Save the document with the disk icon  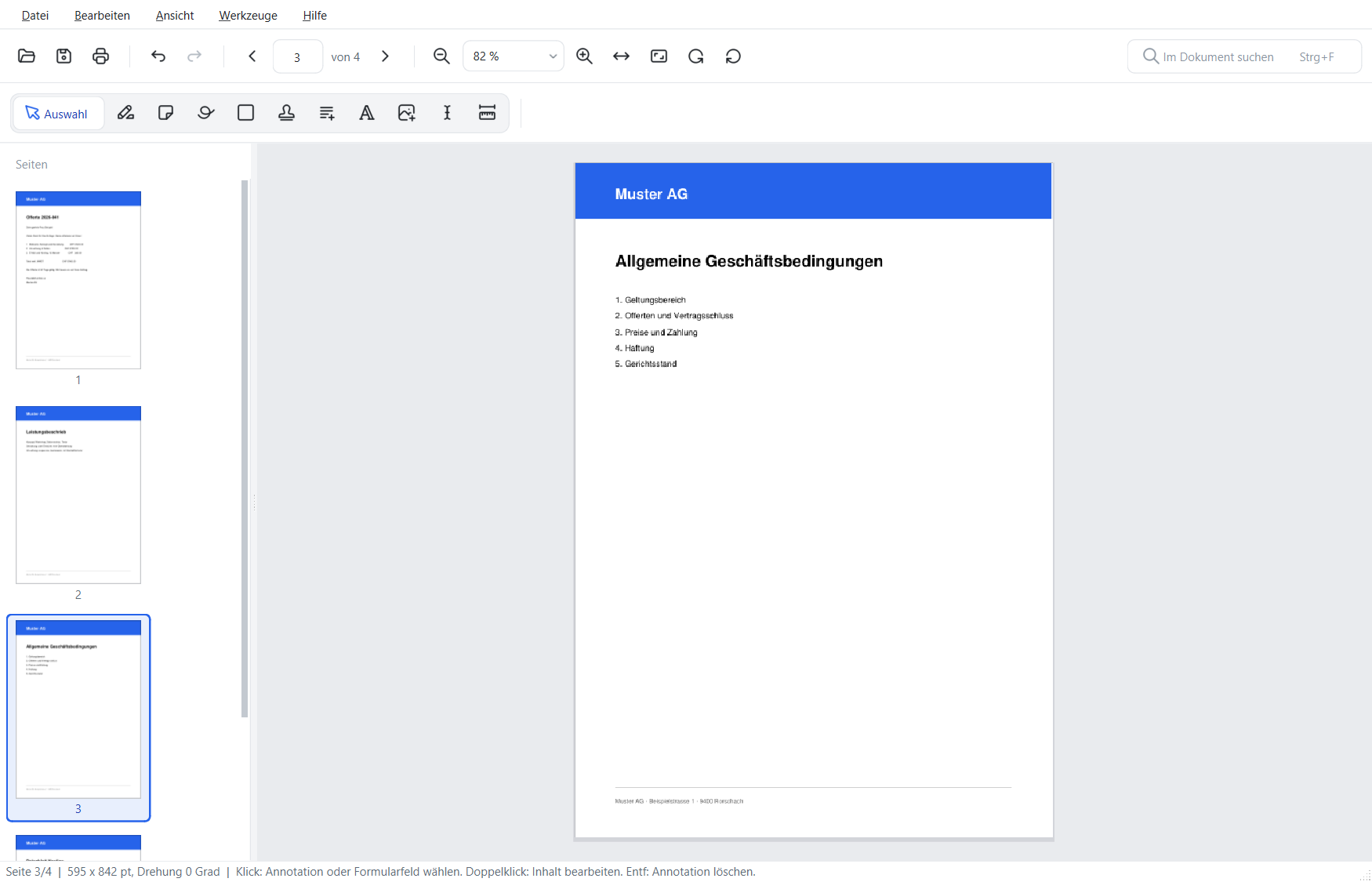[64, 56]
